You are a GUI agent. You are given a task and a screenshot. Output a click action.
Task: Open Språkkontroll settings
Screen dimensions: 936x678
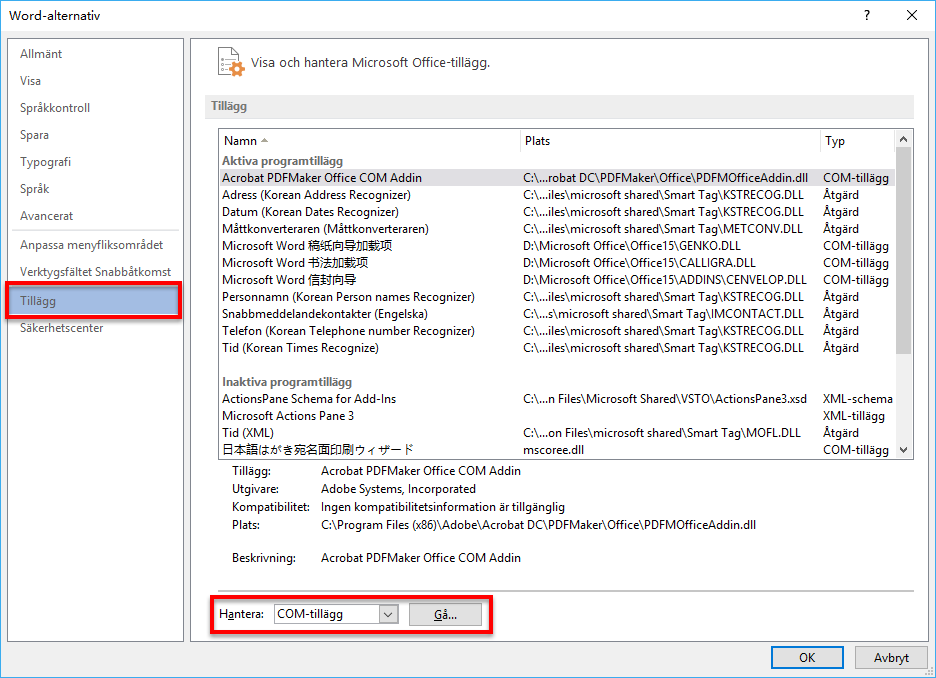pos(94,107)
